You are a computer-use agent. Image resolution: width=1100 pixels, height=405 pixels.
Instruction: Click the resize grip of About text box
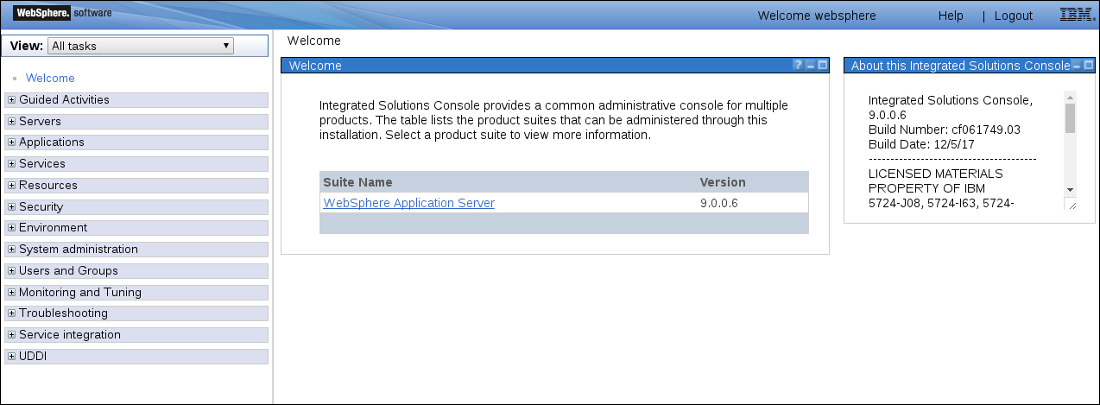pyautogui.click(x=1070, y=204)
